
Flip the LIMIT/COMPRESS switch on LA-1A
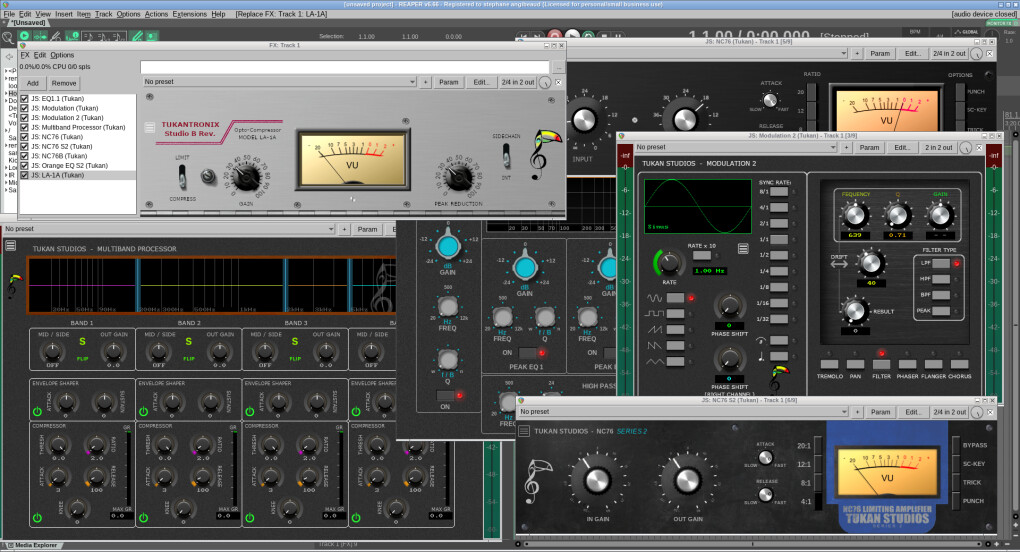click(x=181, y=176)
